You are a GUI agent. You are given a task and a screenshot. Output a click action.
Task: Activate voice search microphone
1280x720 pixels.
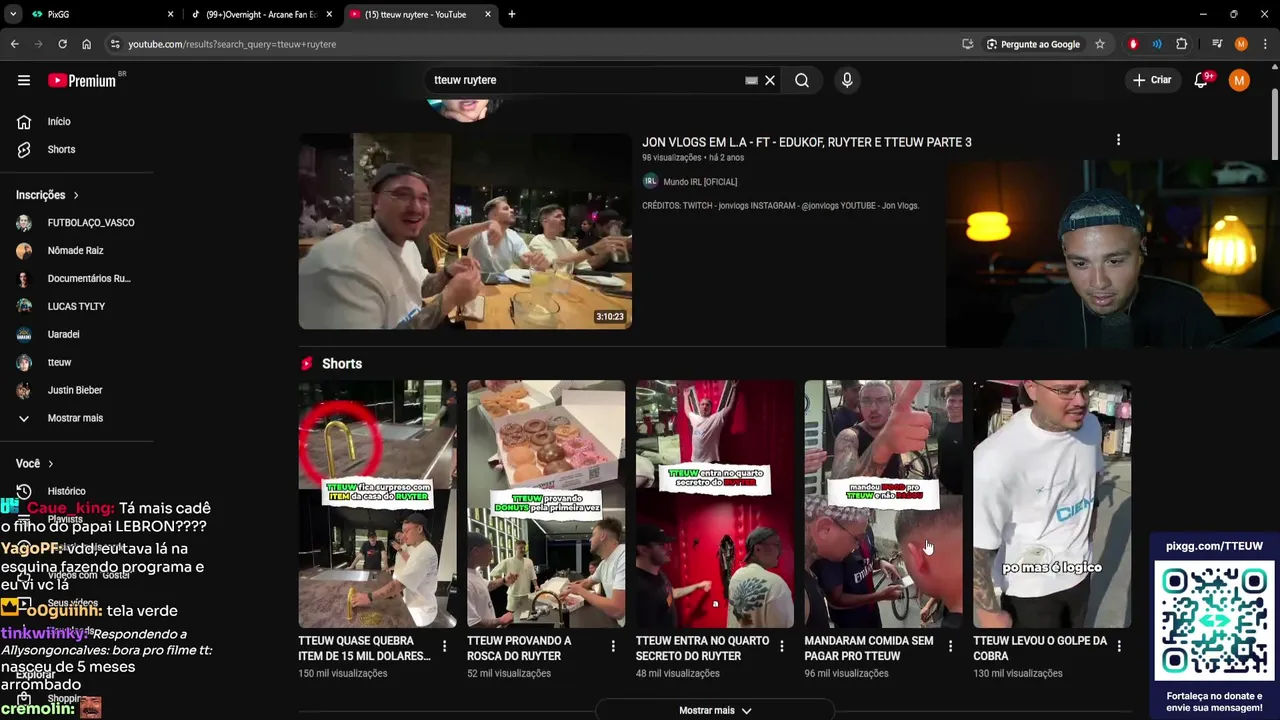(847, 80)
